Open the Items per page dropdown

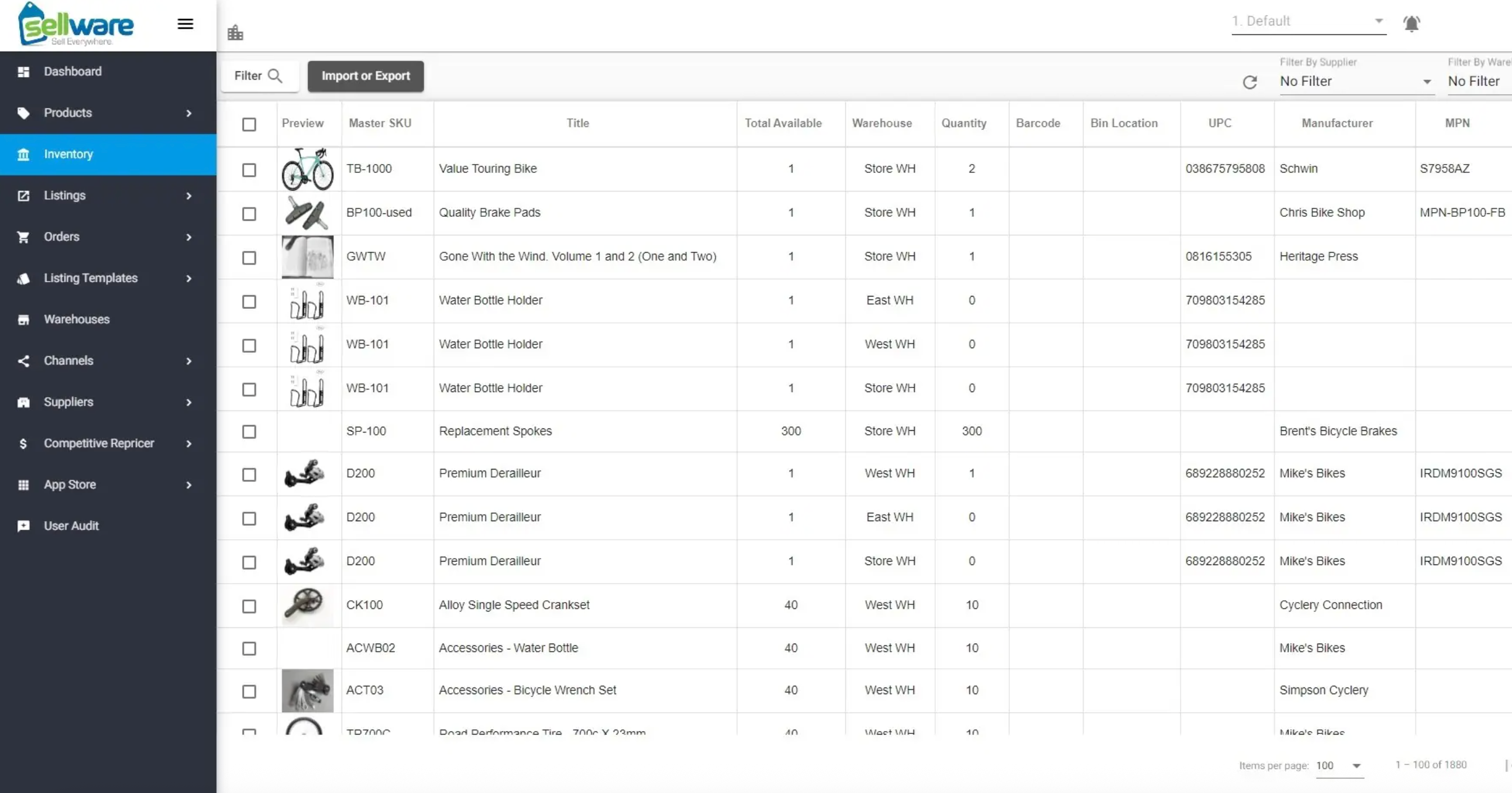coord(1340,765)
